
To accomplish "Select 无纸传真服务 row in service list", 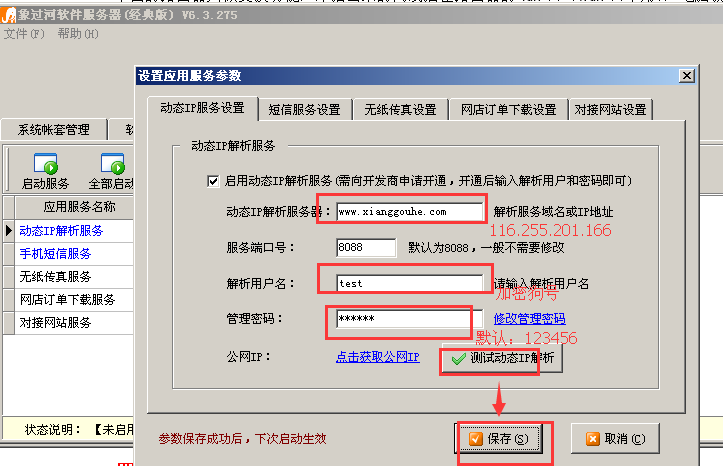I will [x=74, y=277].
